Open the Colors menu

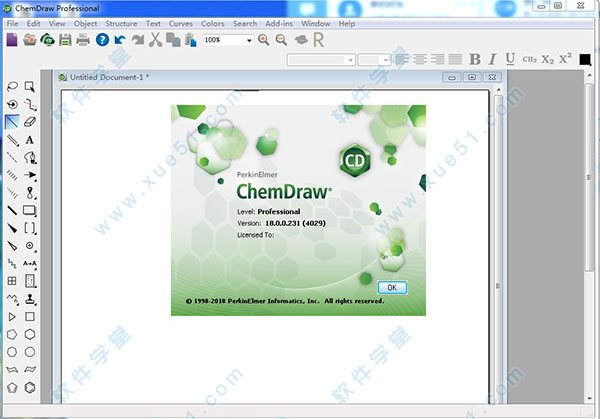[213, 24]
